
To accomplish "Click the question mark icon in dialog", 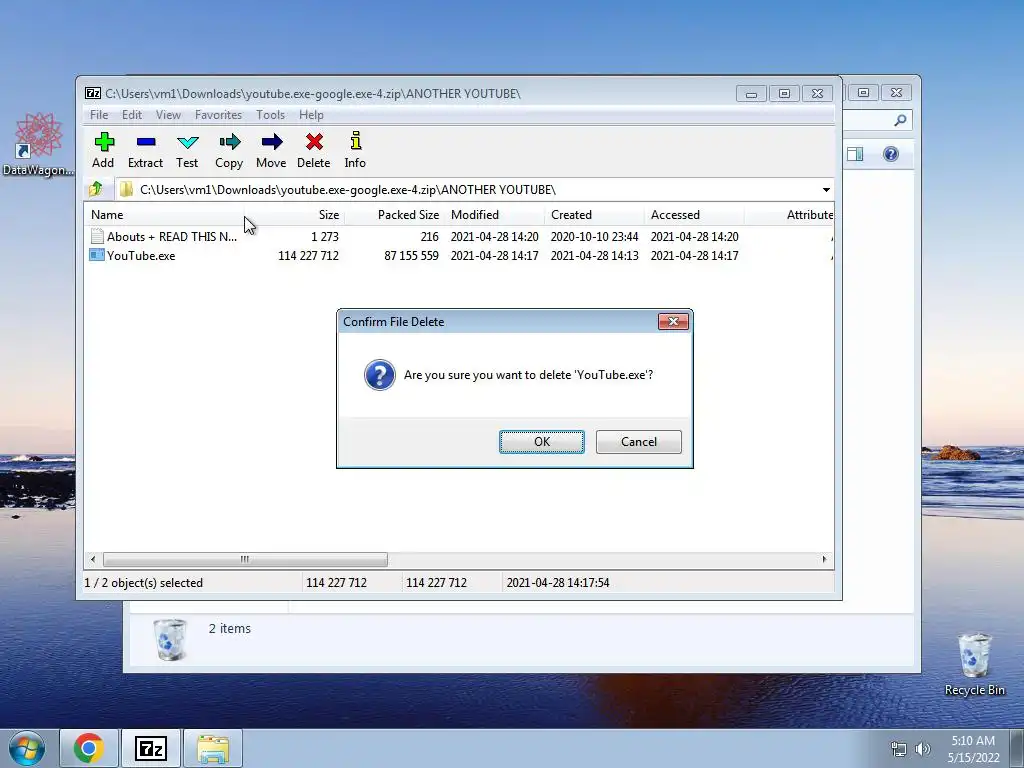I will [x=379, y=375].
